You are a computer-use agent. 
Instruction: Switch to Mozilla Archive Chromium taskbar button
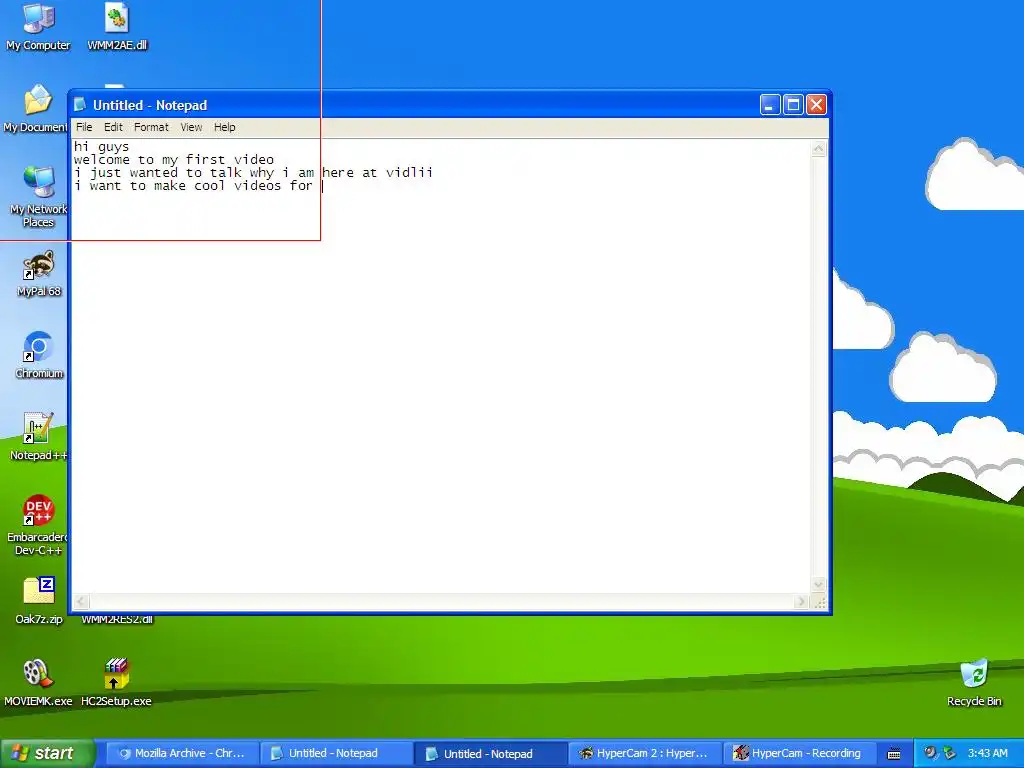click(182, 753)
